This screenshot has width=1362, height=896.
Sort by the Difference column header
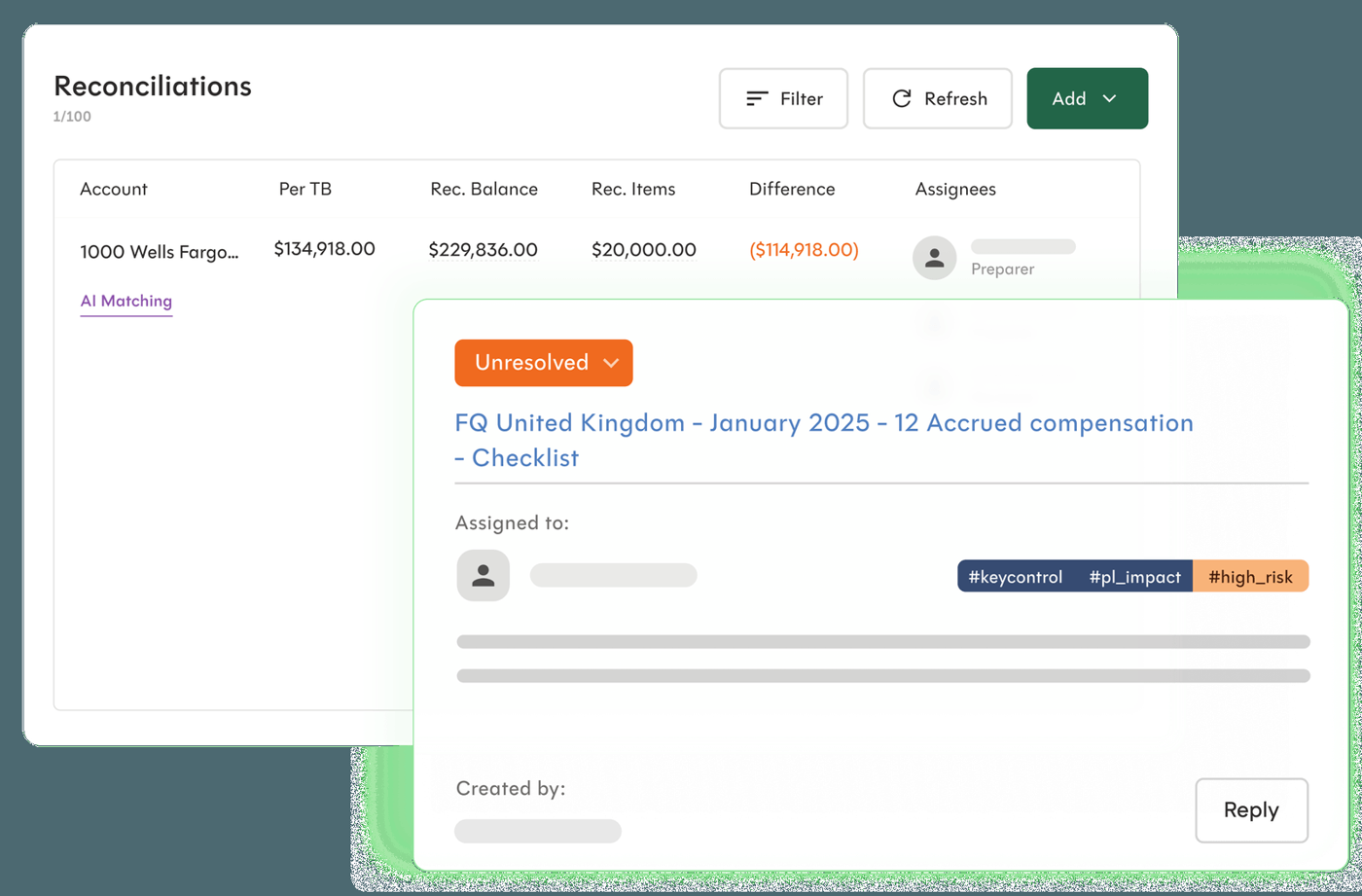point(792,189)
